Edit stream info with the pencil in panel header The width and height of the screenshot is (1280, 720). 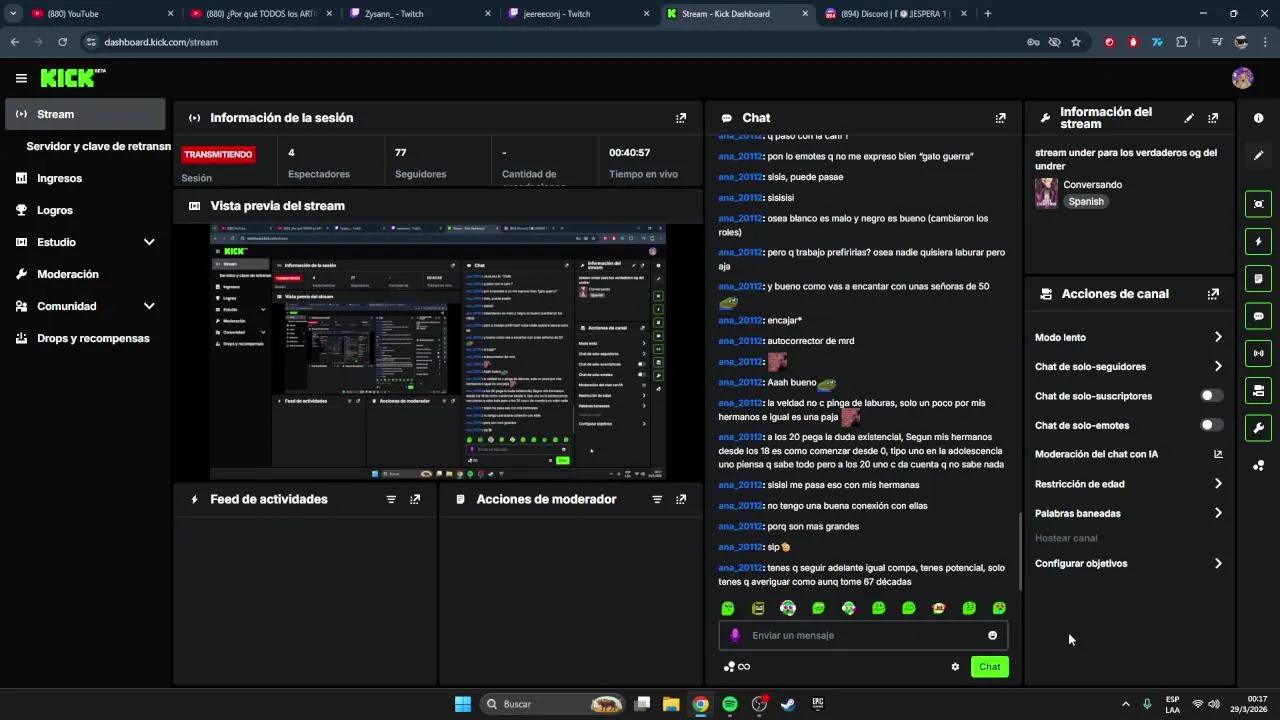tap(1189, 118)
